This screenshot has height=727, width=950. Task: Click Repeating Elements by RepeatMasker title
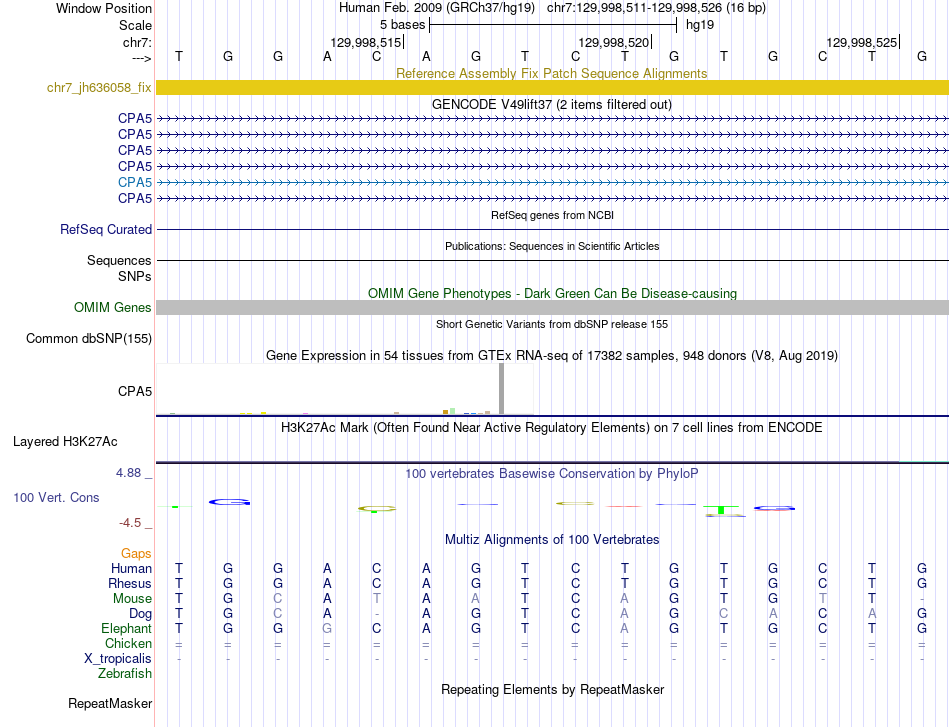click(552, 689)
